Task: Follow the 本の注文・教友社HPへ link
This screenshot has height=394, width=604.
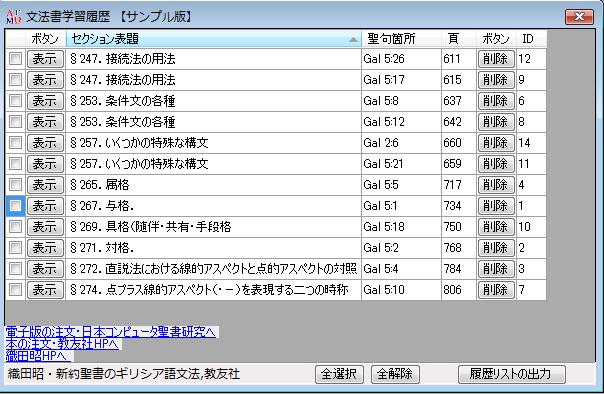Action: (62, 344)
